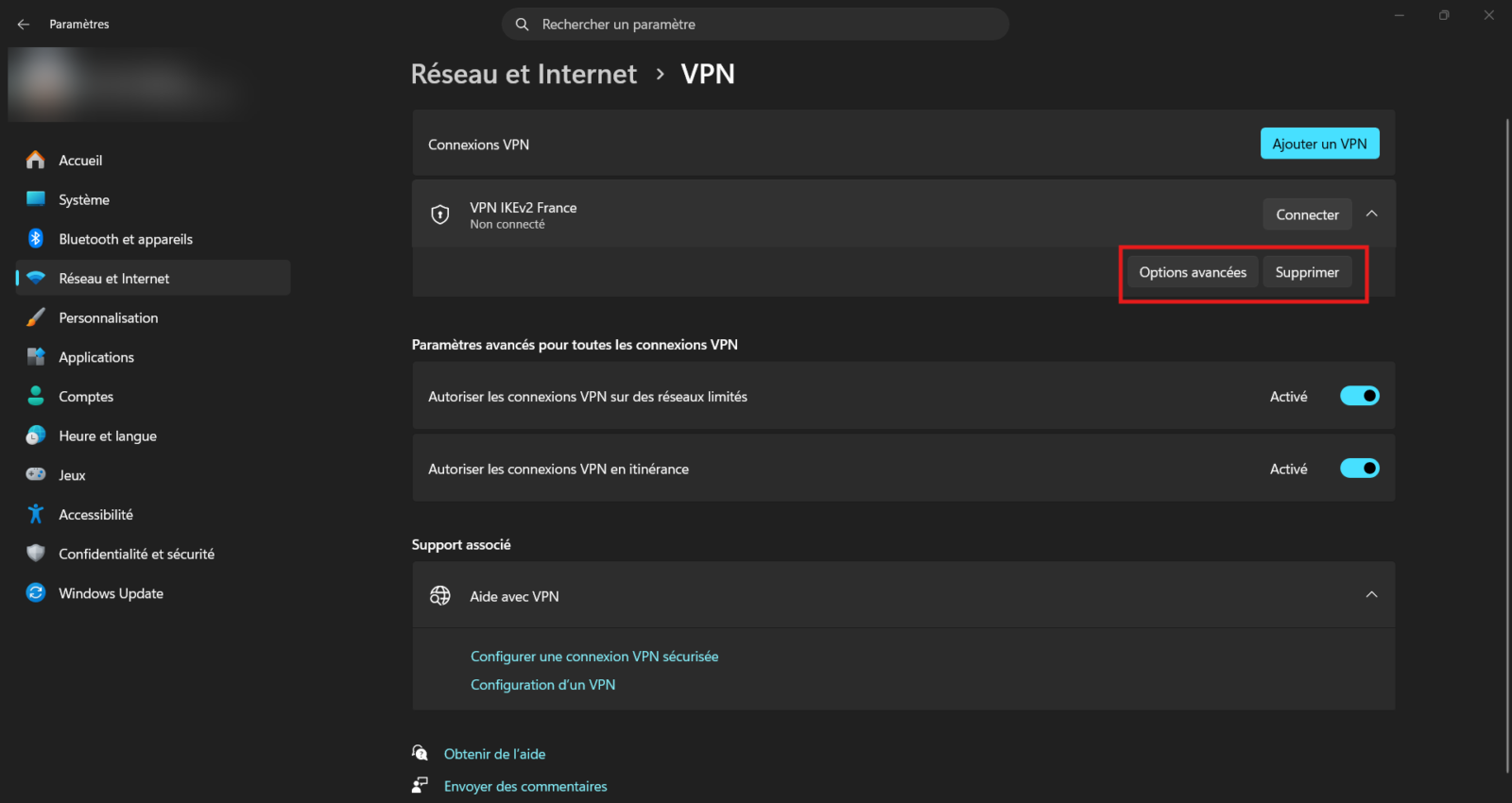The image size is (1512, 803).
Task: Open Heure et langue settings
Action: coord(153,436)
